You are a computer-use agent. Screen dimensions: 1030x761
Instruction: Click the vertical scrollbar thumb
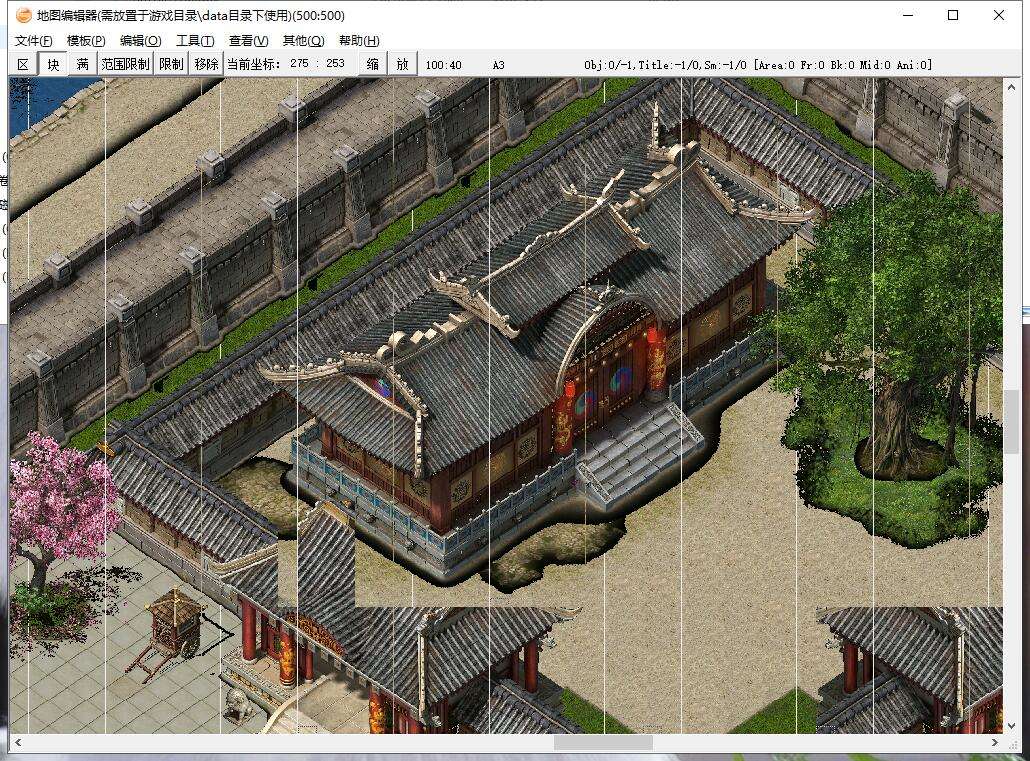pyautogui.click(x=1011, y=421)
